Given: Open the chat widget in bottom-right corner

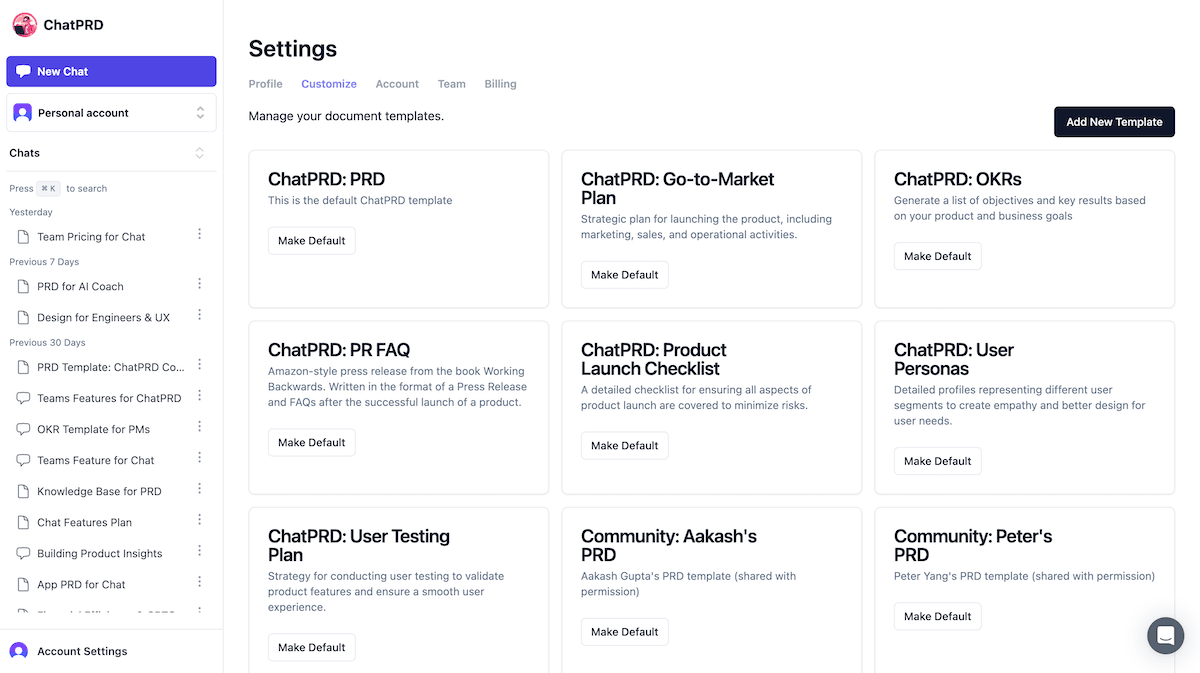Looking at the screenshot, I should coord(1165,636).
